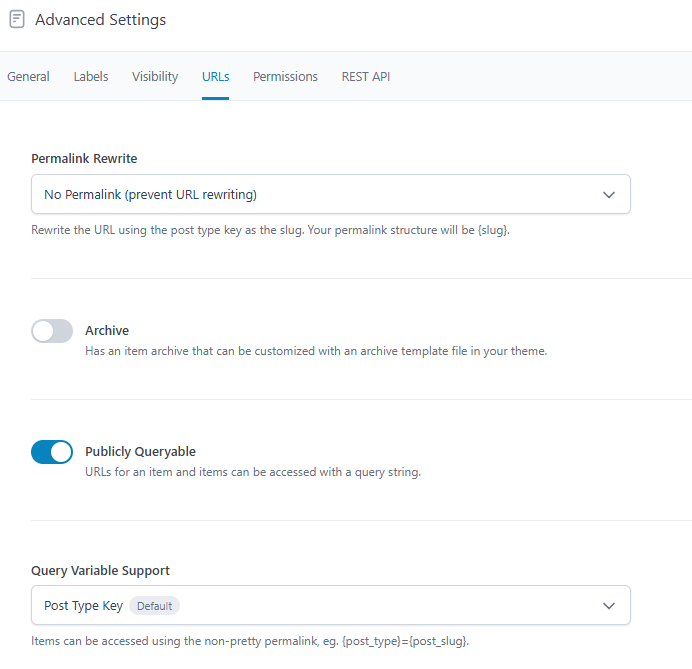Screen dimensions: 692x669
Task: Click the Advanced Settings heading
Action: pyautogui.click(x=100, y=20)
